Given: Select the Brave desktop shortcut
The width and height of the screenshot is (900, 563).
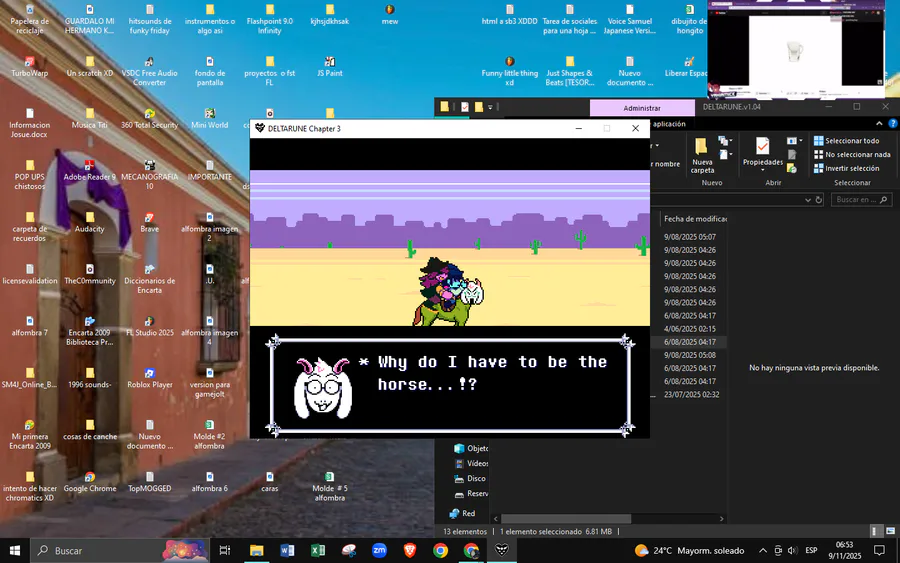Looking at the screenshot, I should point(149,222).
